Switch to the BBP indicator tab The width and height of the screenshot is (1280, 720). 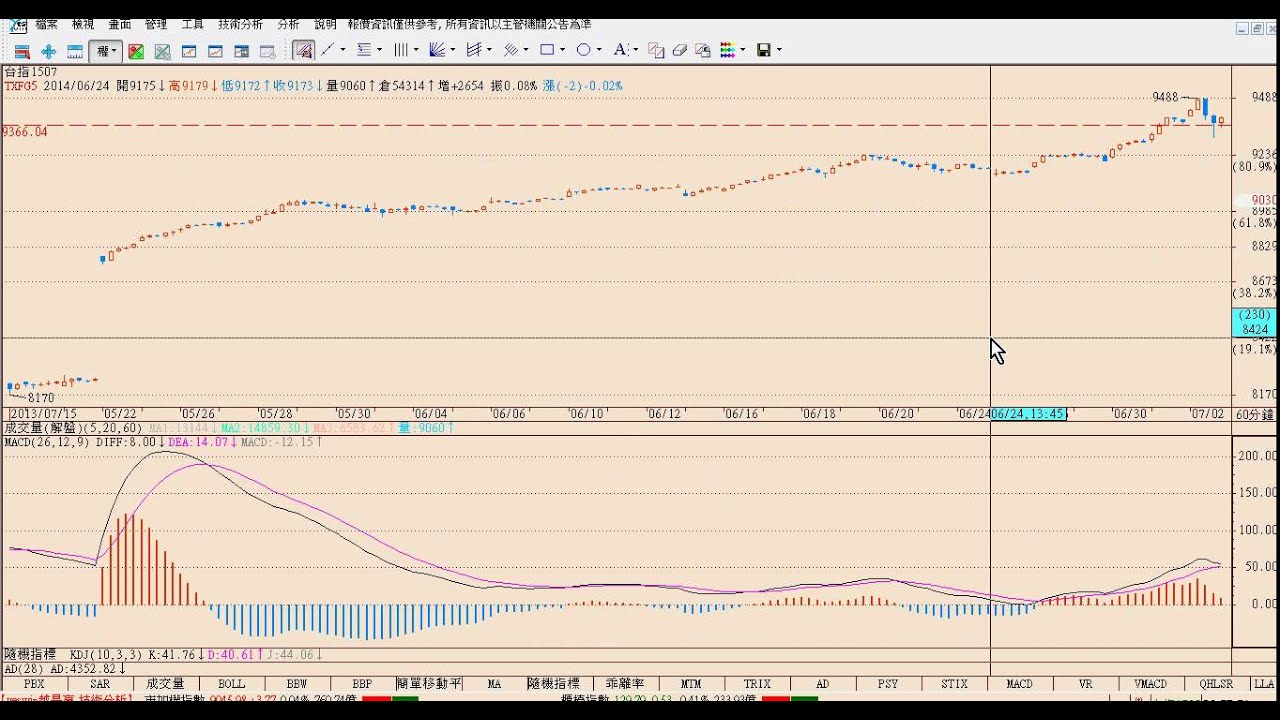pyautogui.click(x=362, y=684)
